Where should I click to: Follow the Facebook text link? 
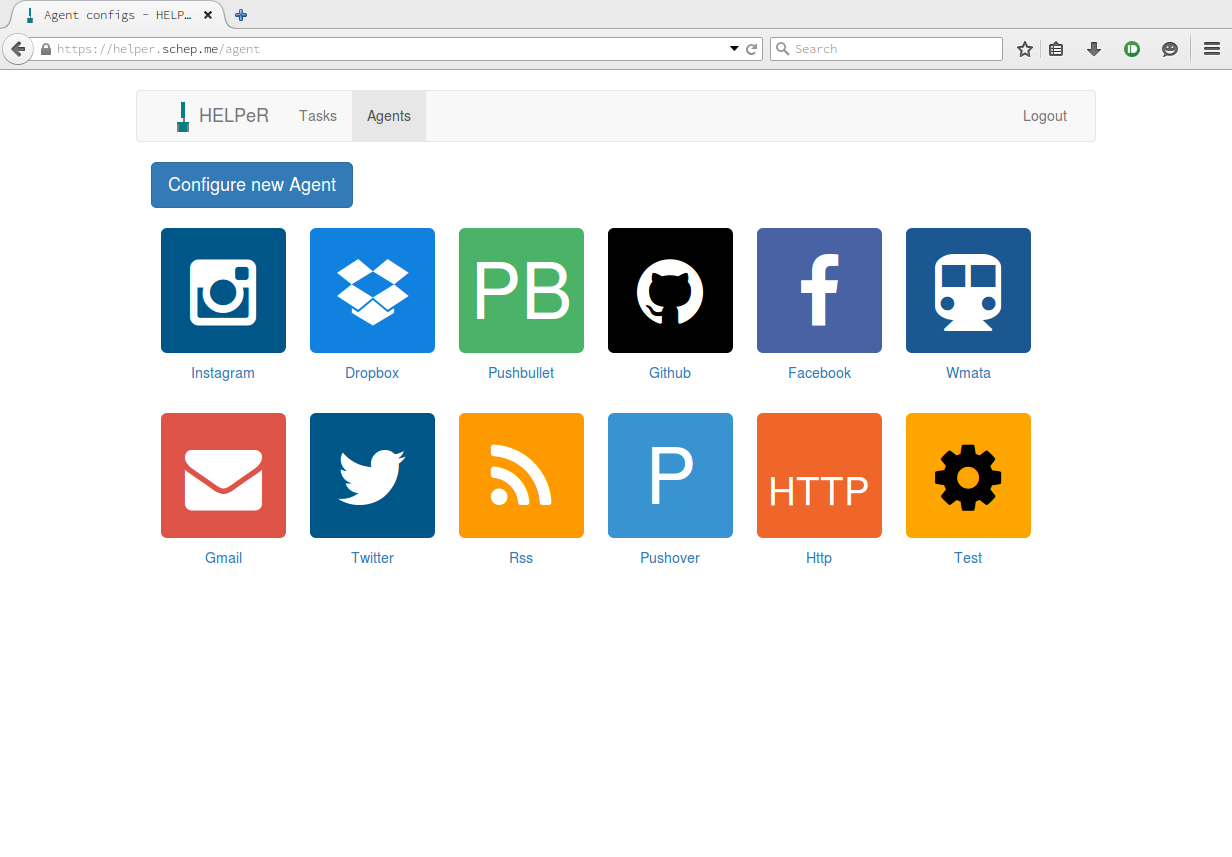click(x=819, y=373)
